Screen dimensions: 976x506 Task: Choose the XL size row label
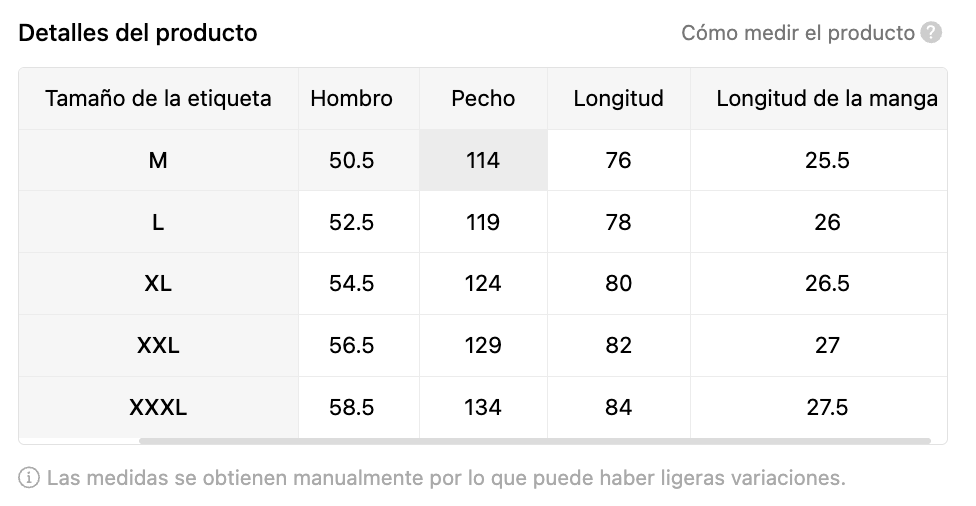click(158, 284)
